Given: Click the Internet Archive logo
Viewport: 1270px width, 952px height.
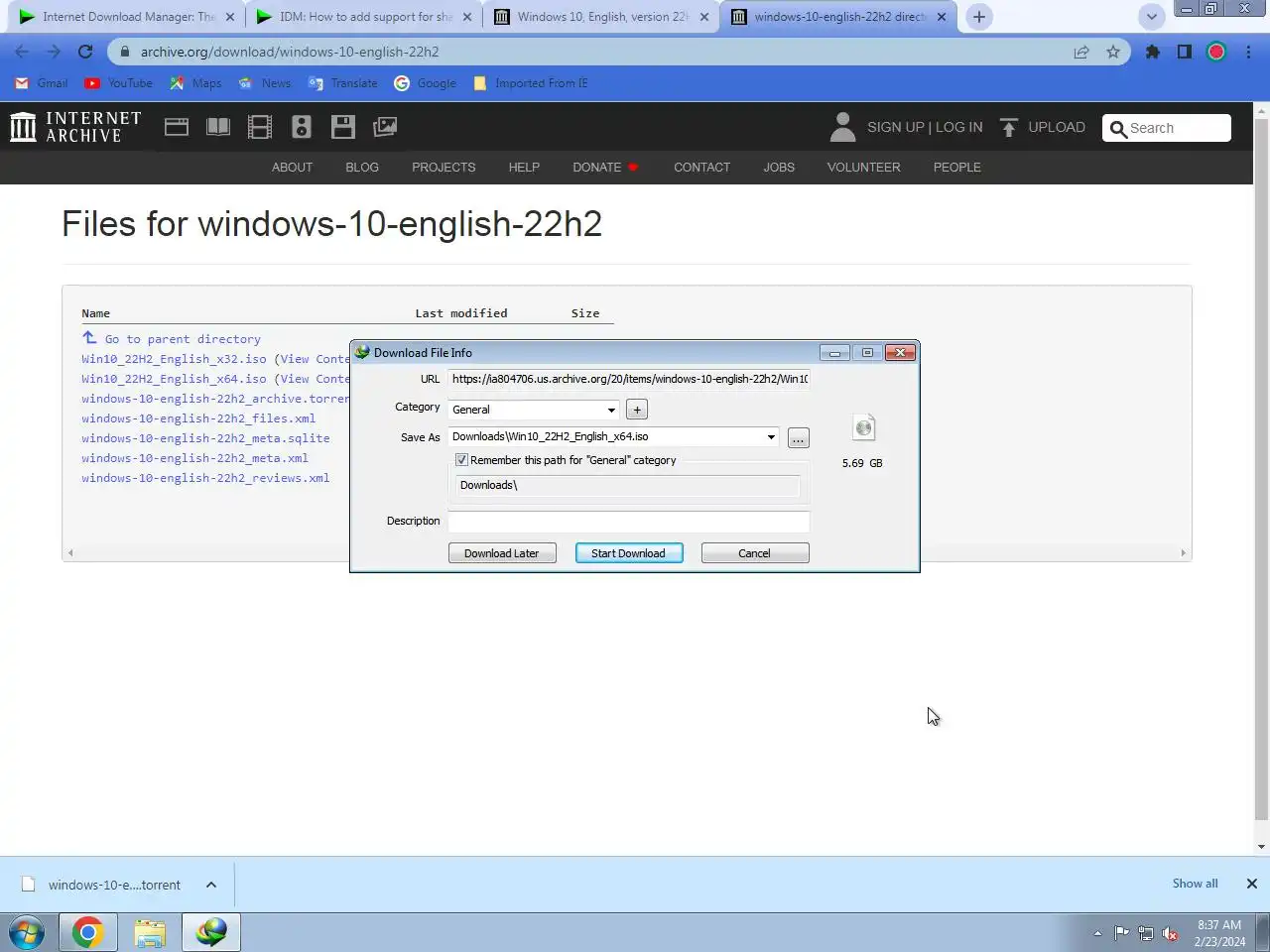Looking at the screenshot, I should [75, 127].
